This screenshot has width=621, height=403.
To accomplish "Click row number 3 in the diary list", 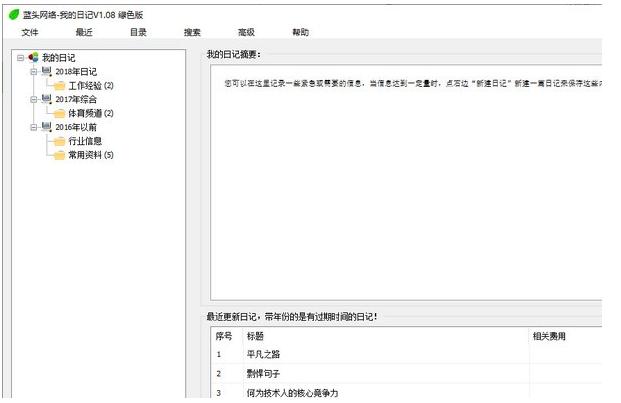I will pyautogui.click(x=219, y=393).
